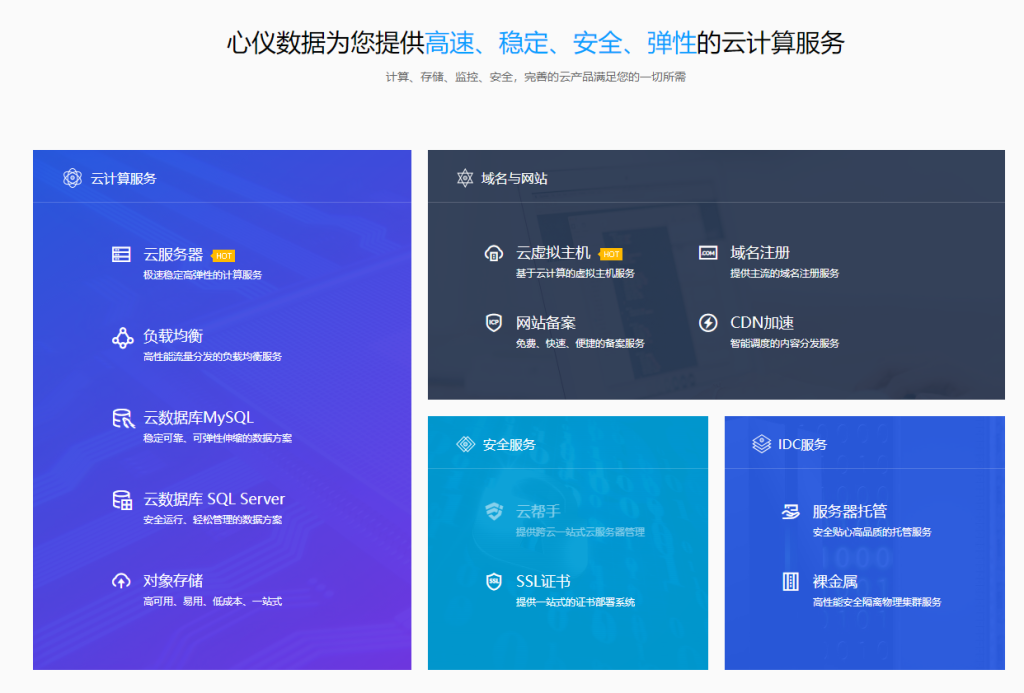
Task: Click the load balancer icon beside 负载均衡
Action: pyautogui.click(x=122, y=337)
